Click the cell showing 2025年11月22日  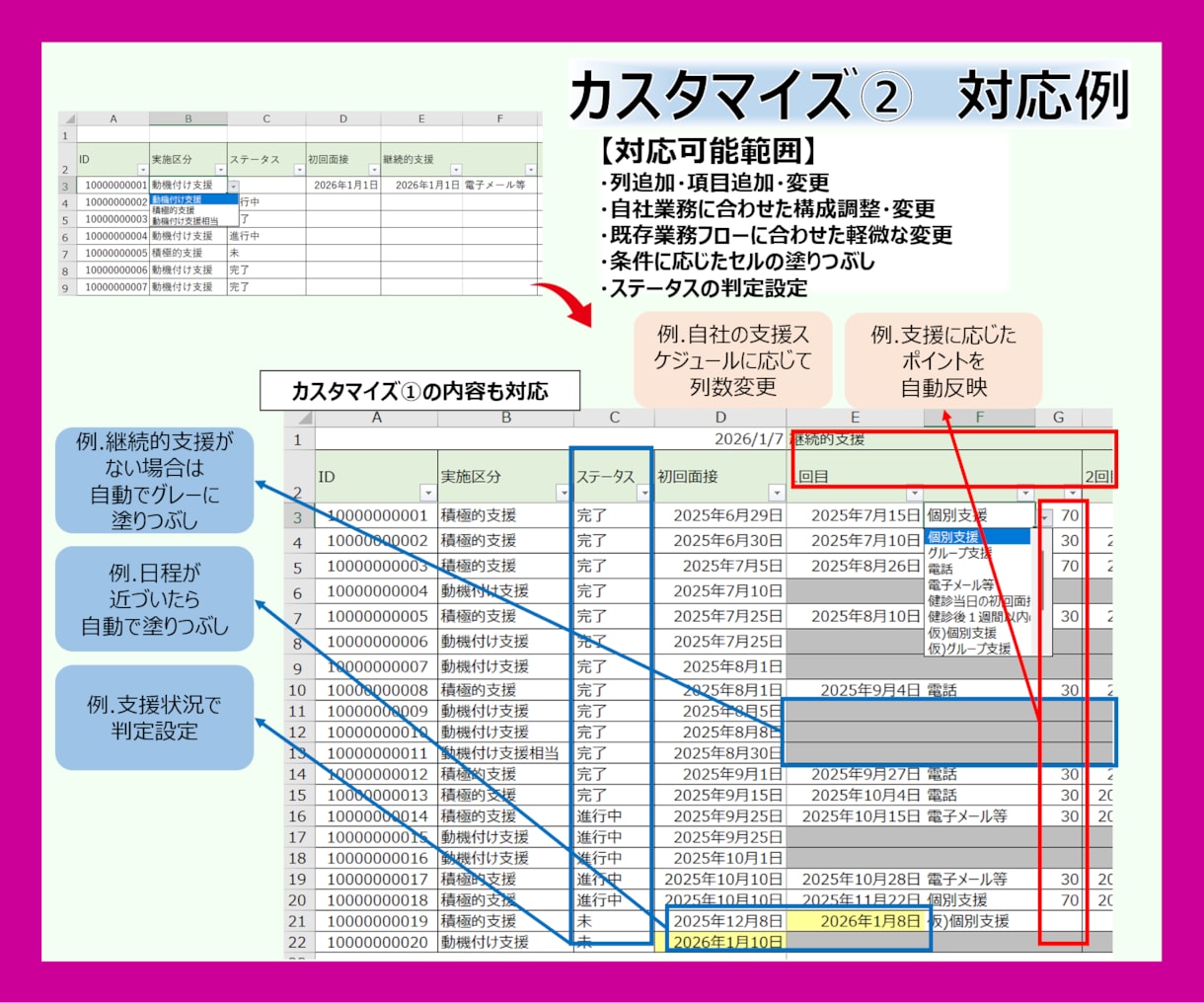pos(855,900)
